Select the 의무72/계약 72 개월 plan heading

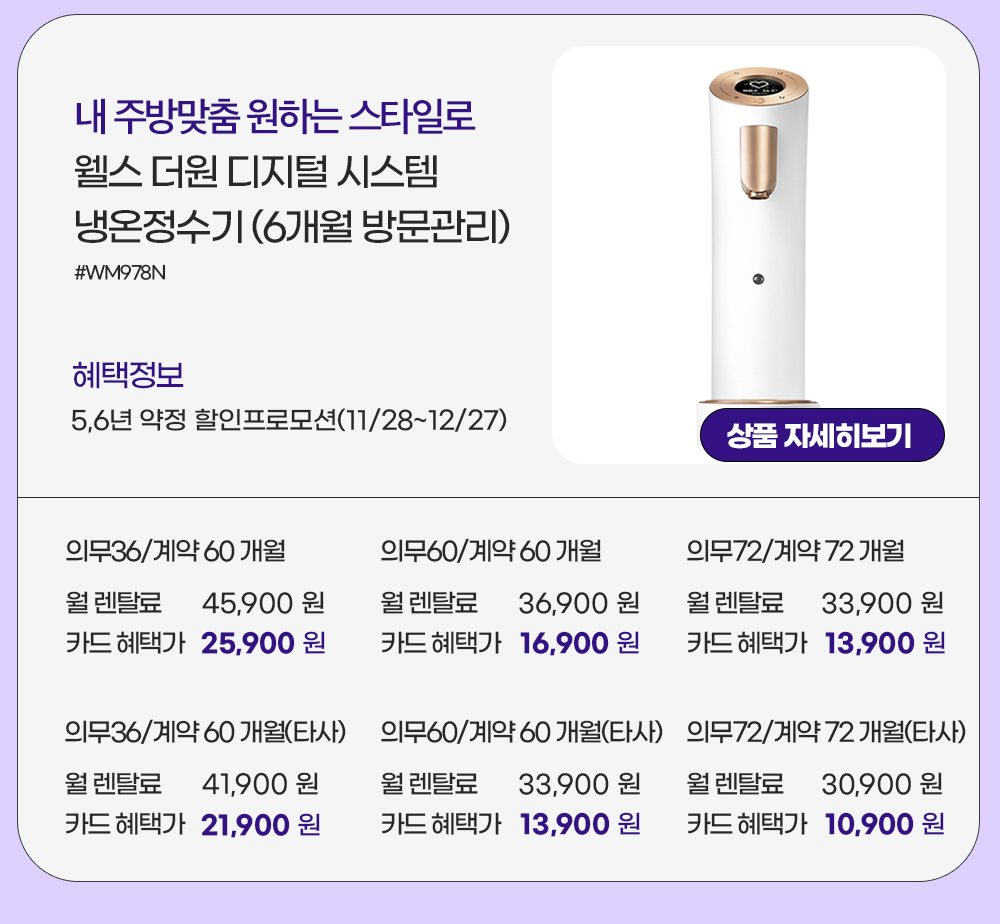[796, 551]
